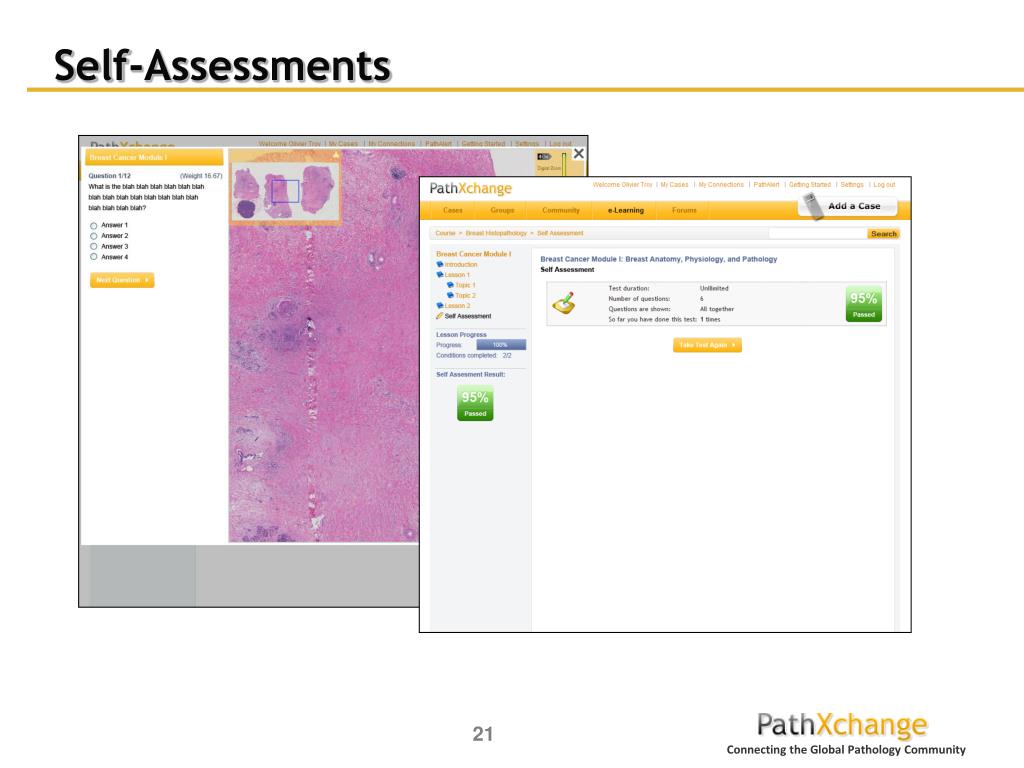This screenshot has height=768, width=1024.
Task: Click the Question 1/12 label
Action: 110,176
